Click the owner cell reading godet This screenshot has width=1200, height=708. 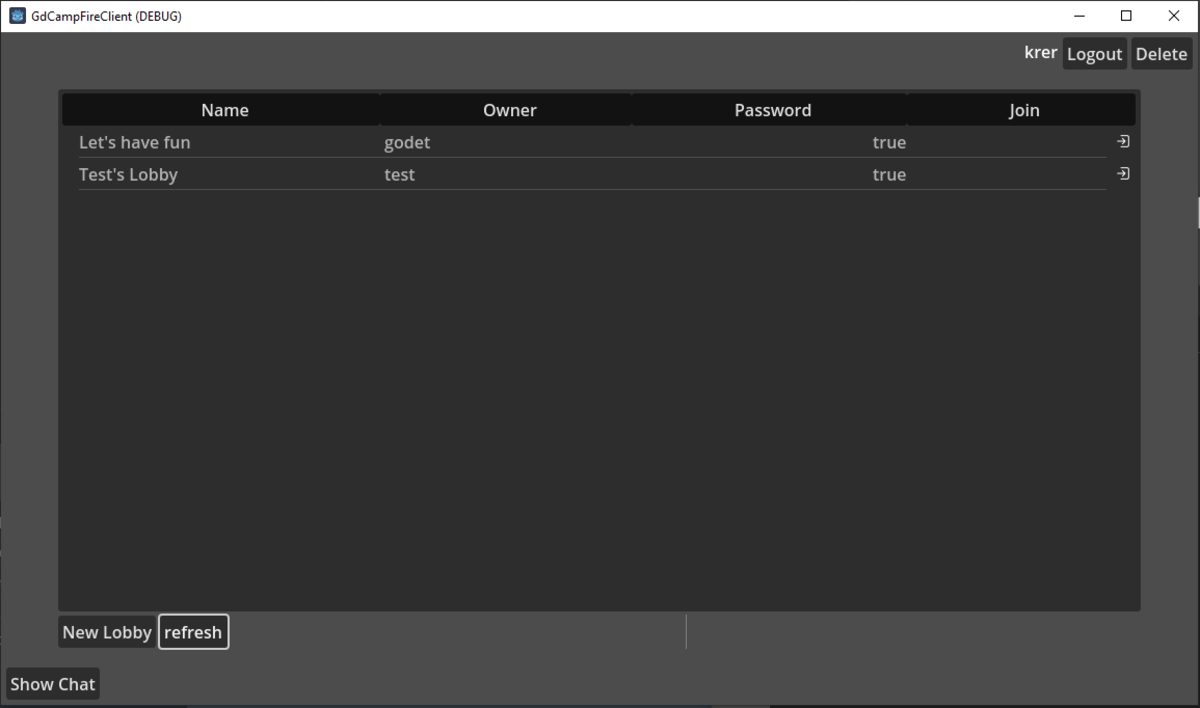click(x=407, y=142)
